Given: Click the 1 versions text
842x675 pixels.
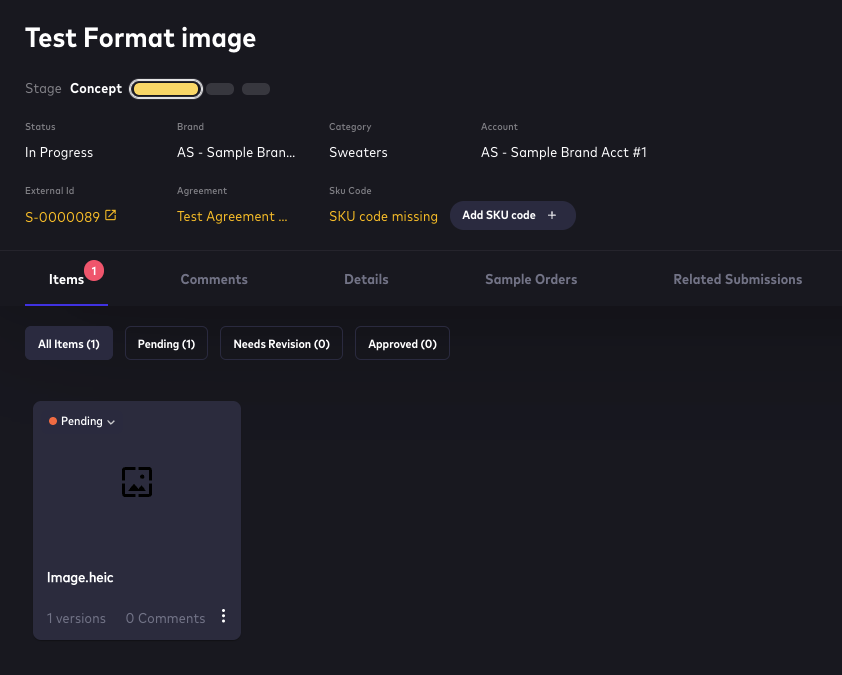Looking at the screenshot, I should 76,619.
